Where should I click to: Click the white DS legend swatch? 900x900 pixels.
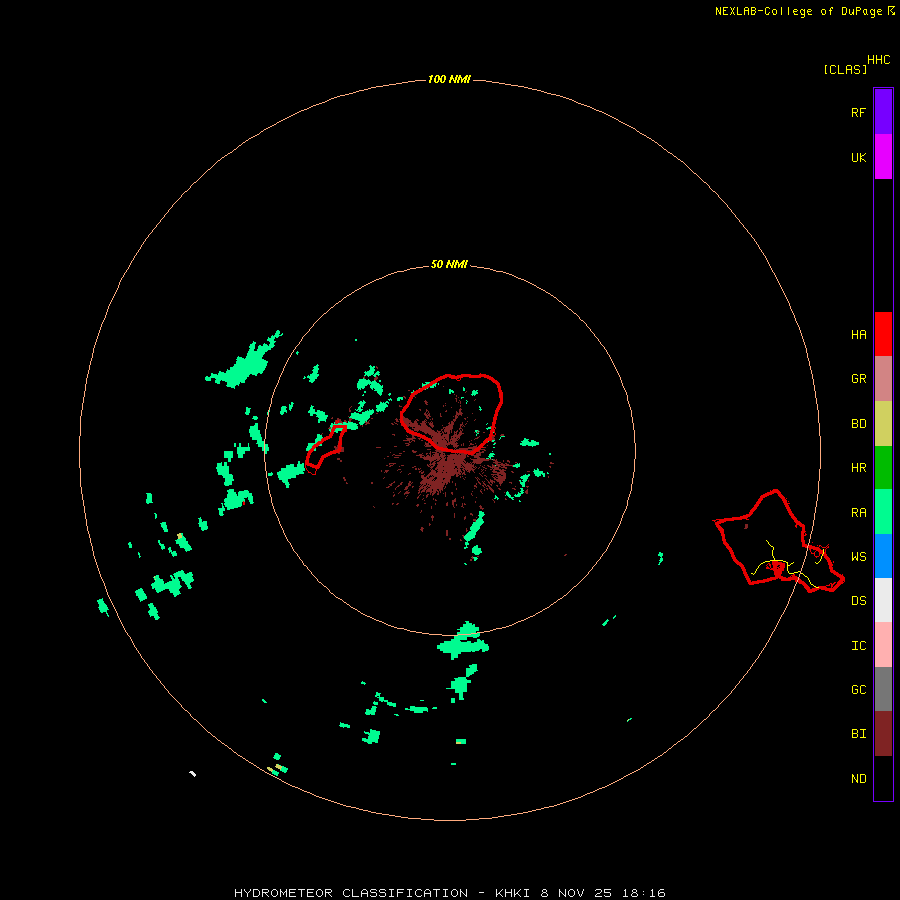pos(883,600)
